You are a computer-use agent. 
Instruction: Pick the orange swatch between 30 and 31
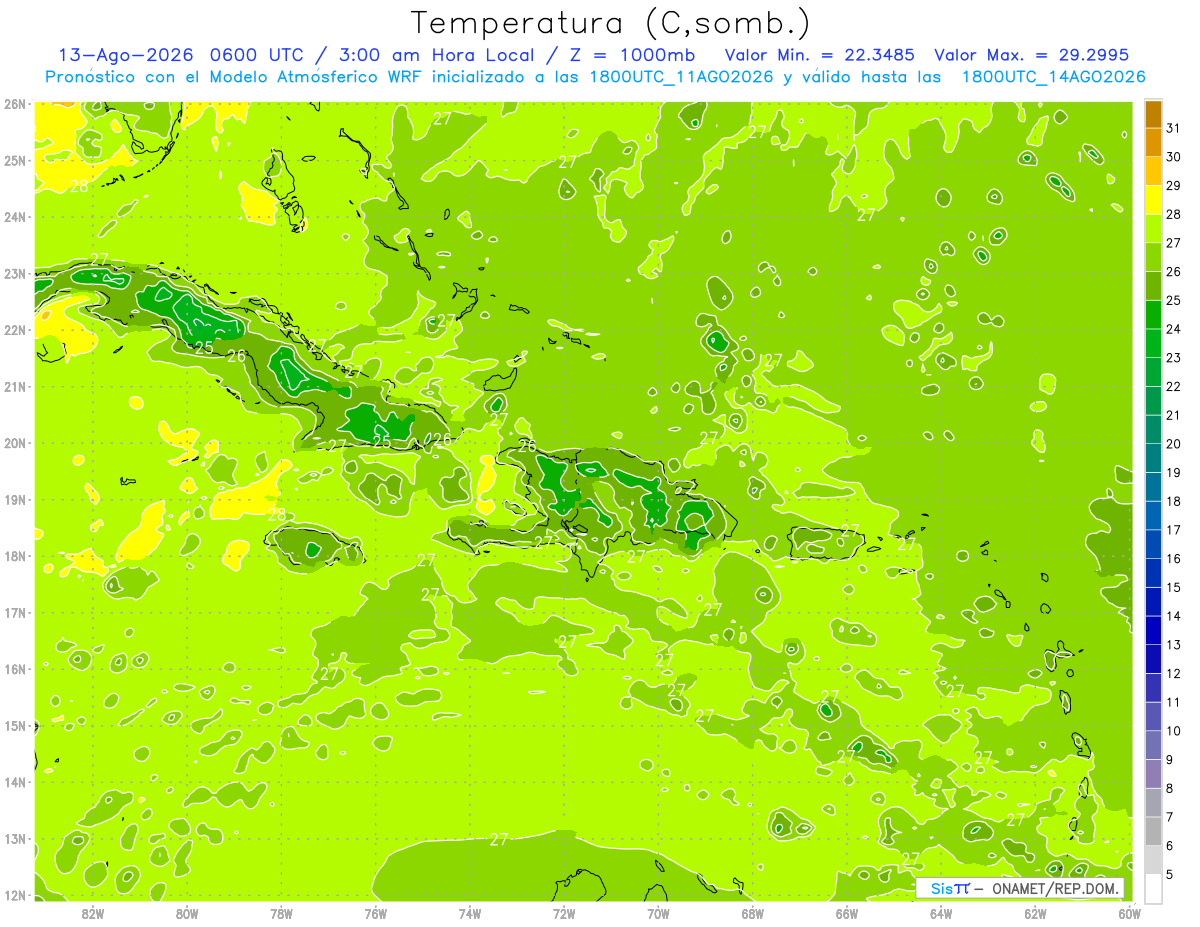[x=1153, y=143]
